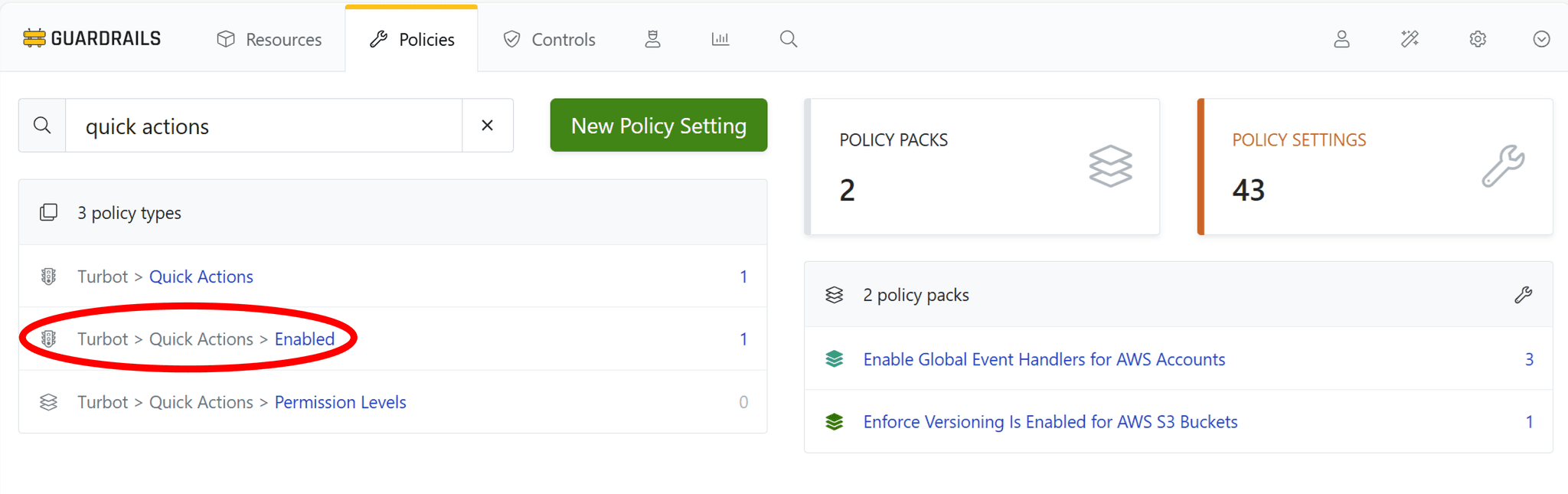Open Enable Global Event Handlers for AWS Accounts
Image resolution: width=1568 pixels, height=494 pixels.
[1044, 359]
